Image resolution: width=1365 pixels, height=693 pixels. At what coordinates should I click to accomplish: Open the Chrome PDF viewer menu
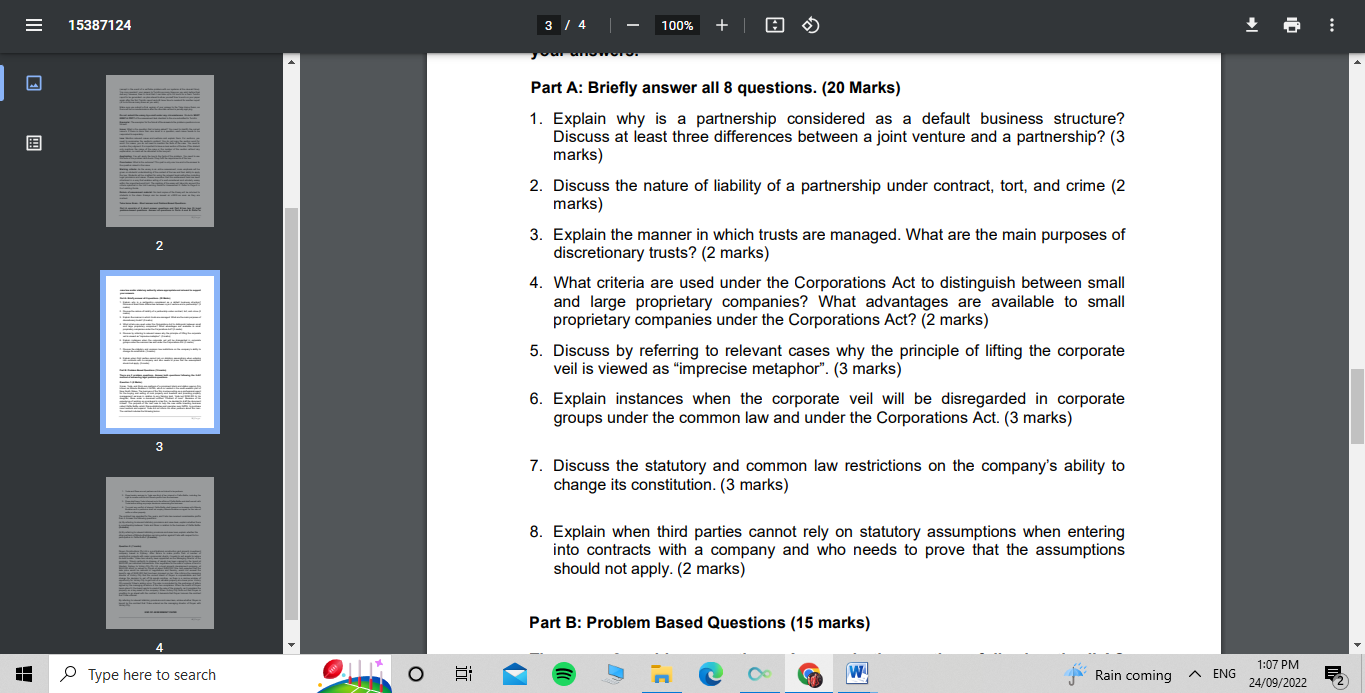click(33, 24)
